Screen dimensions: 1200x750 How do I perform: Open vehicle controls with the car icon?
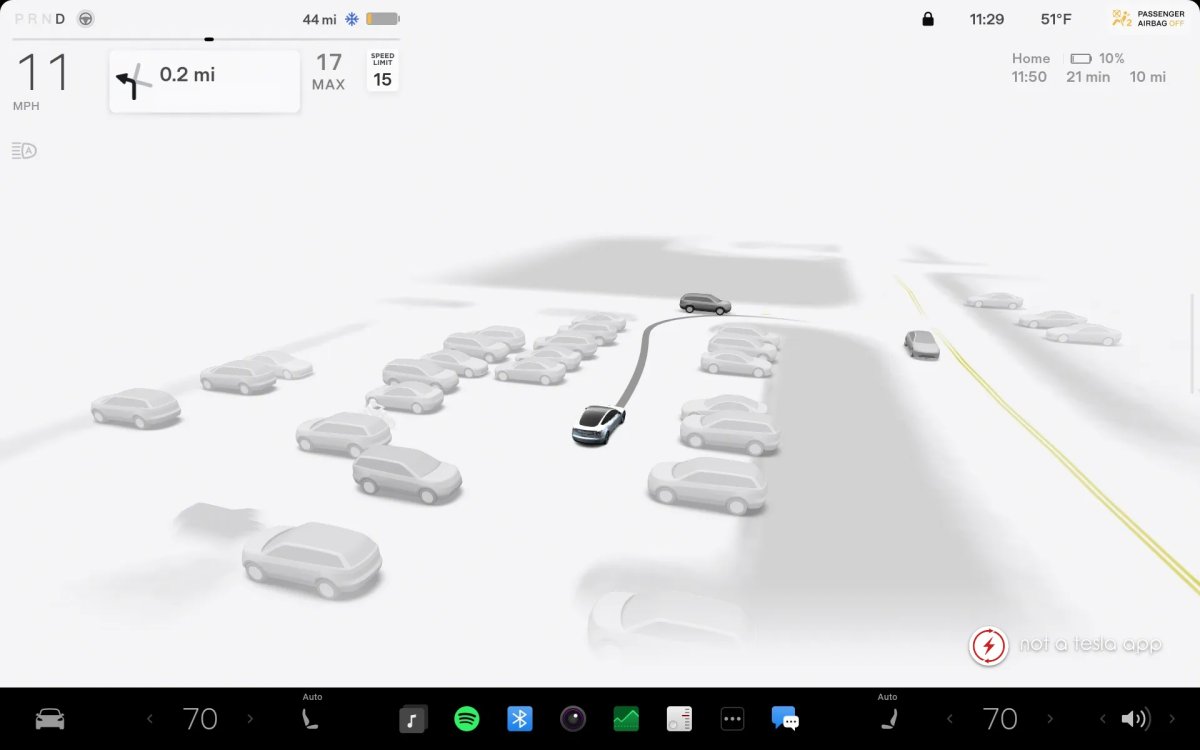pyautogui.click(x=48, y=718)
